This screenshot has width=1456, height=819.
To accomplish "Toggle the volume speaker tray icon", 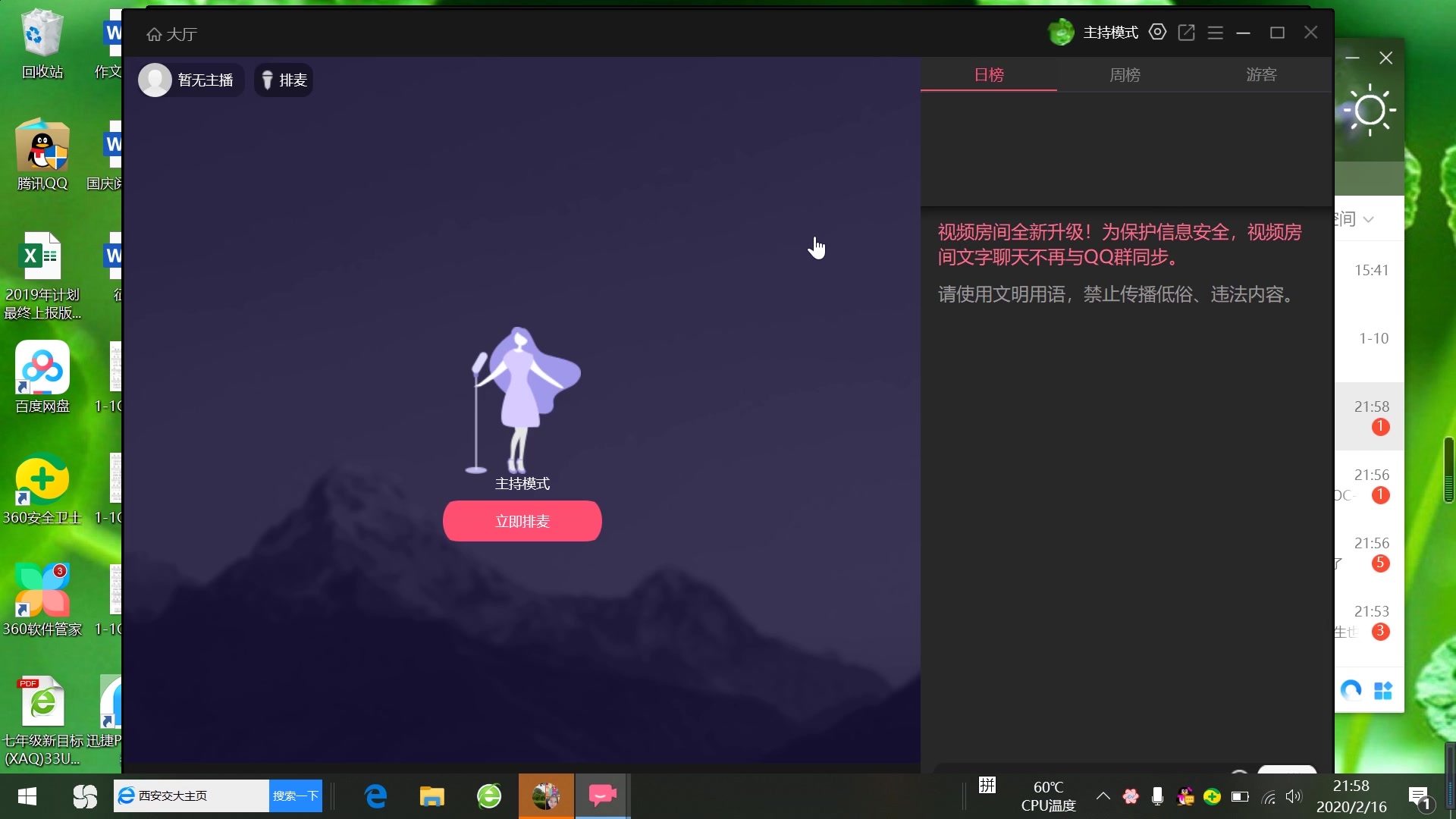I will click(x=1294, y=795).
